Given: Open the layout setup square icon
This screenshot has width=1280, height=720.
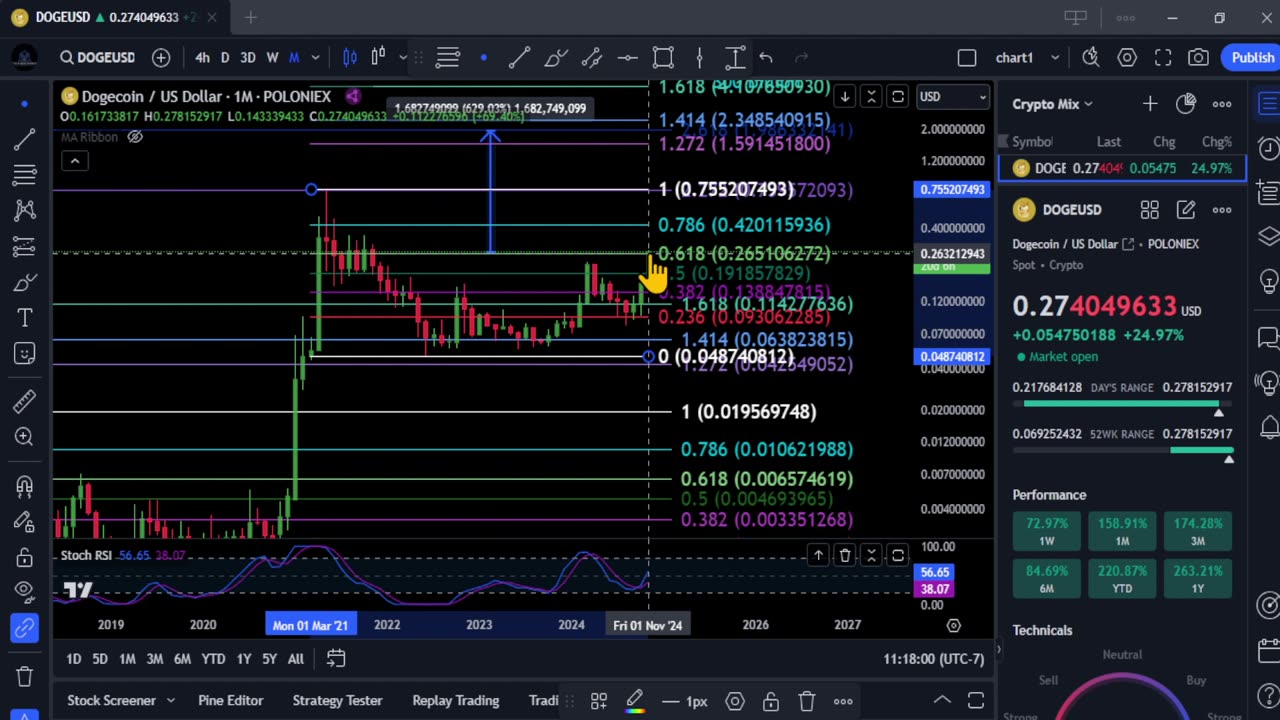Looking at the screenshot, I should [x=966, y=58].
